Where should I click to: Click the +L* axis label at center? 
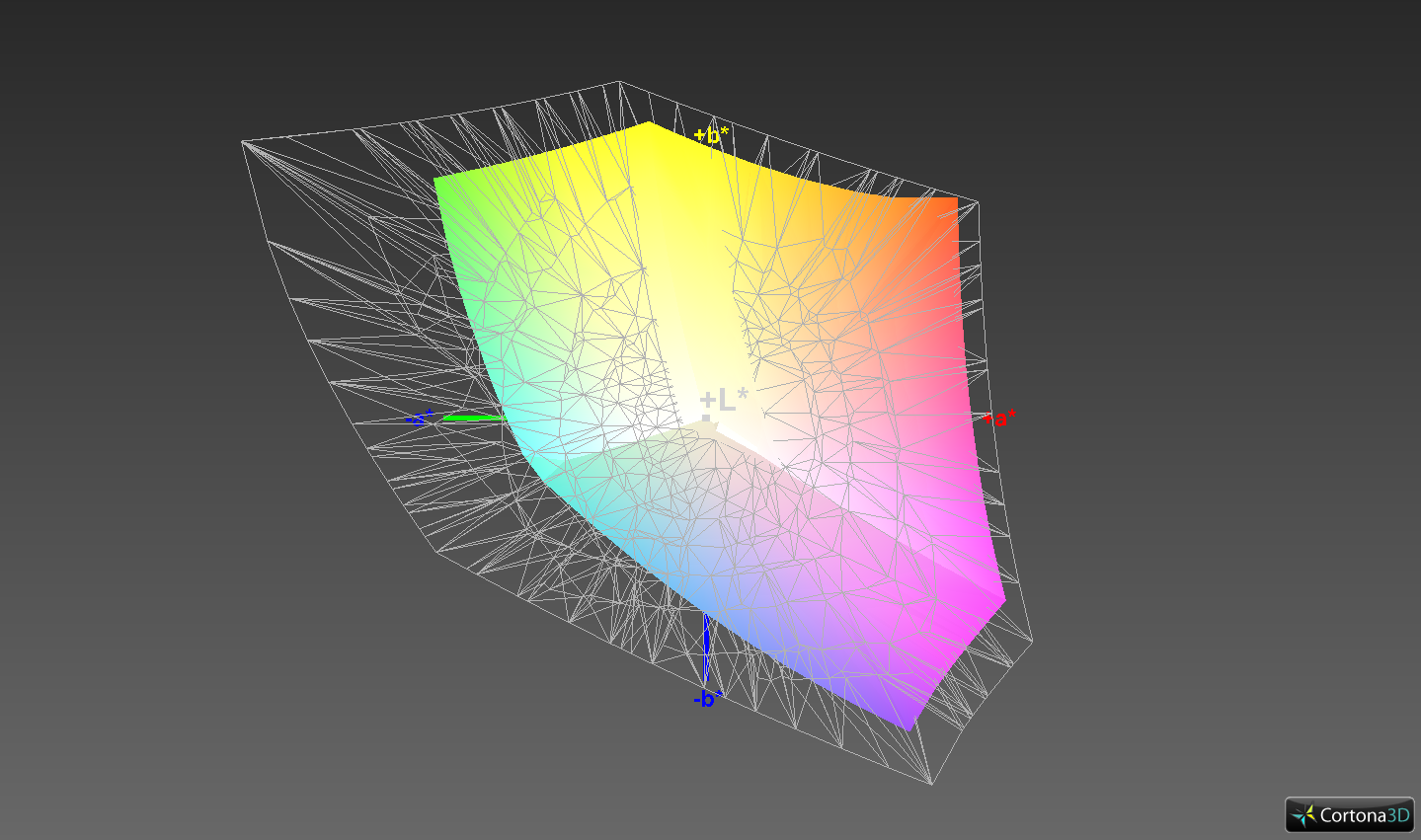coord(724,400)
